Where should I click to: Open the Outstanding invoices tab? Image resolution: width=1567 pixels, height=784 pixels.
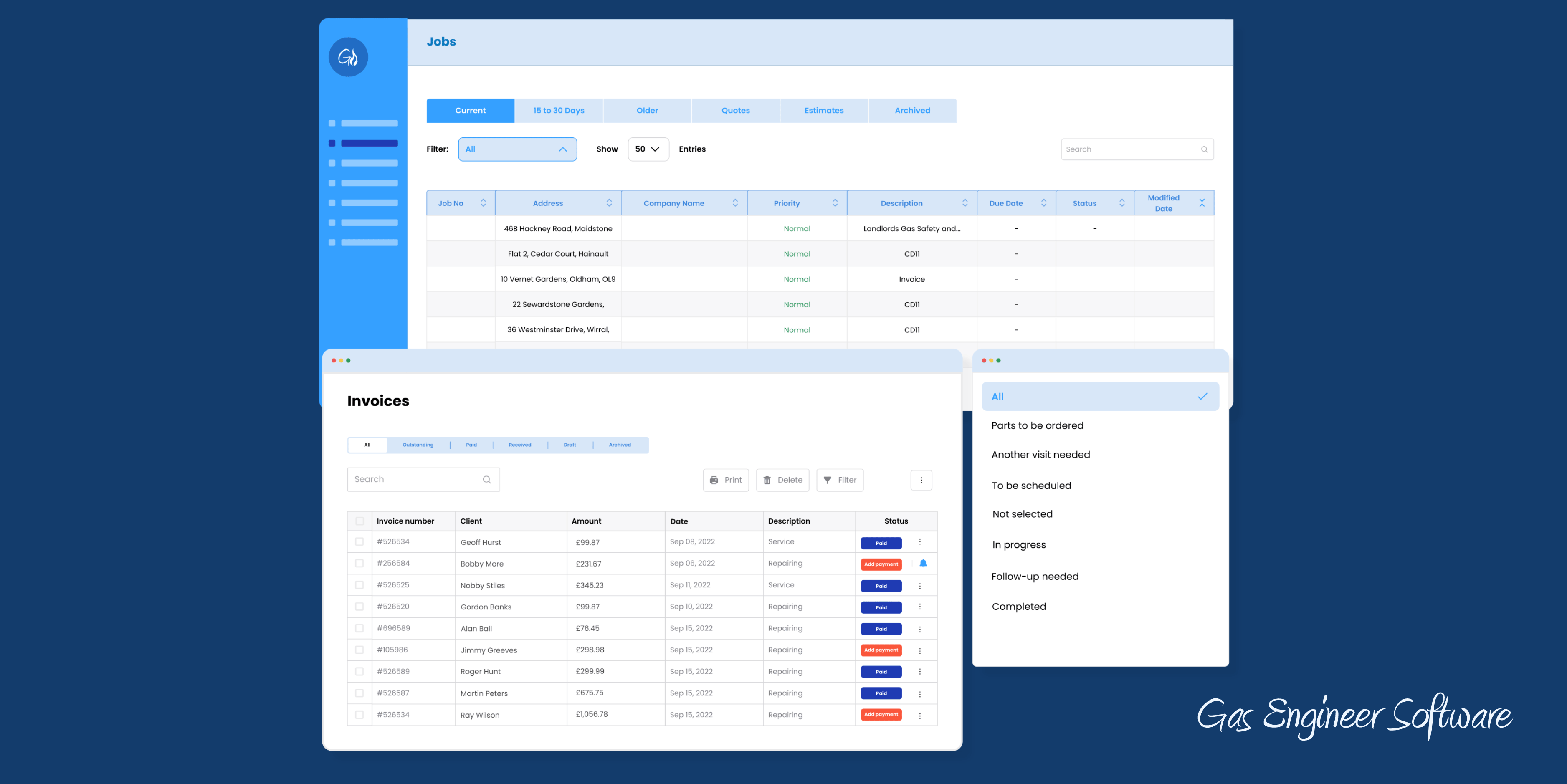(418, 445)
